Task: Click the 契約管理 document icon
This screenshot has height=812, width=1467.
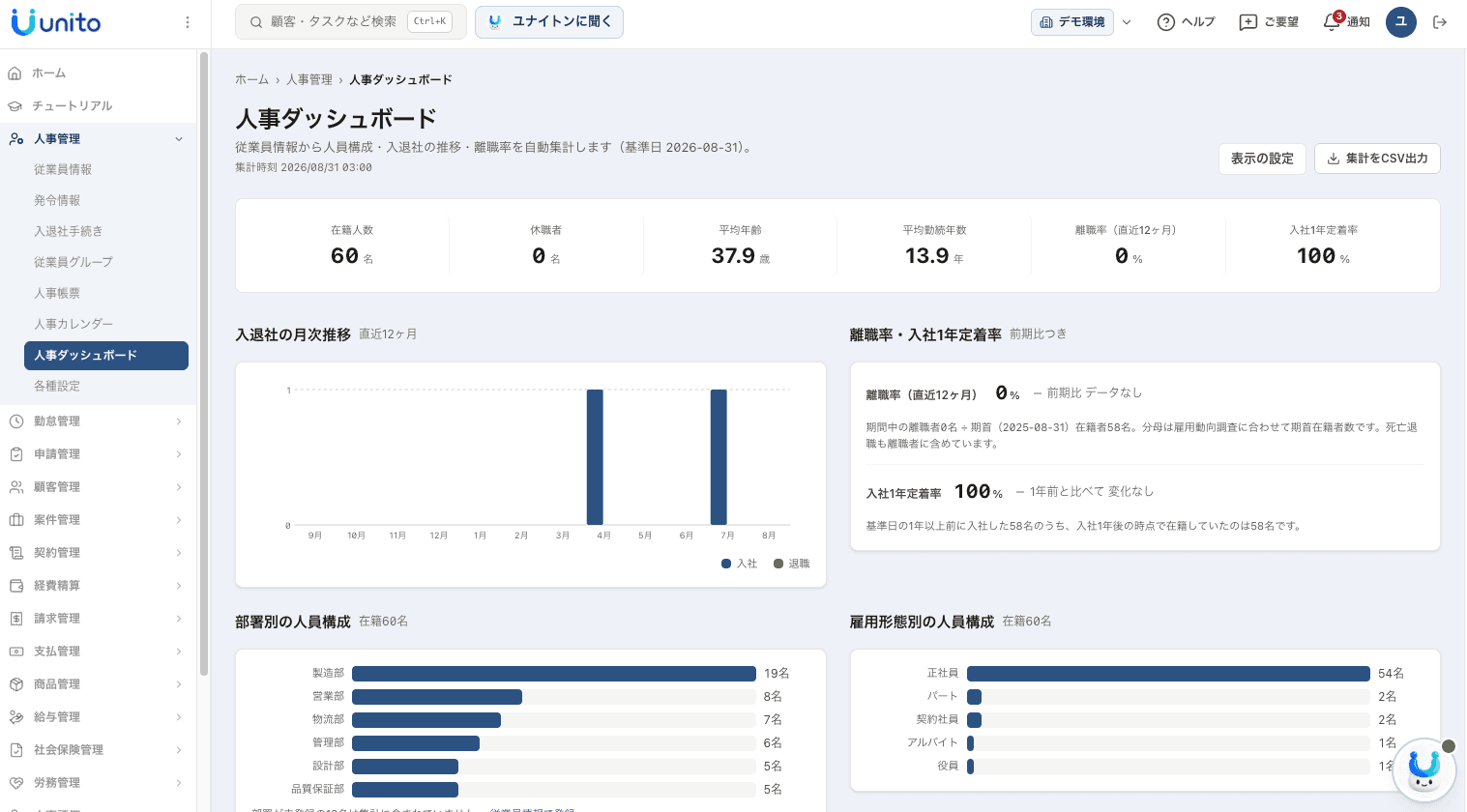Action: click(x=15, y=553)
